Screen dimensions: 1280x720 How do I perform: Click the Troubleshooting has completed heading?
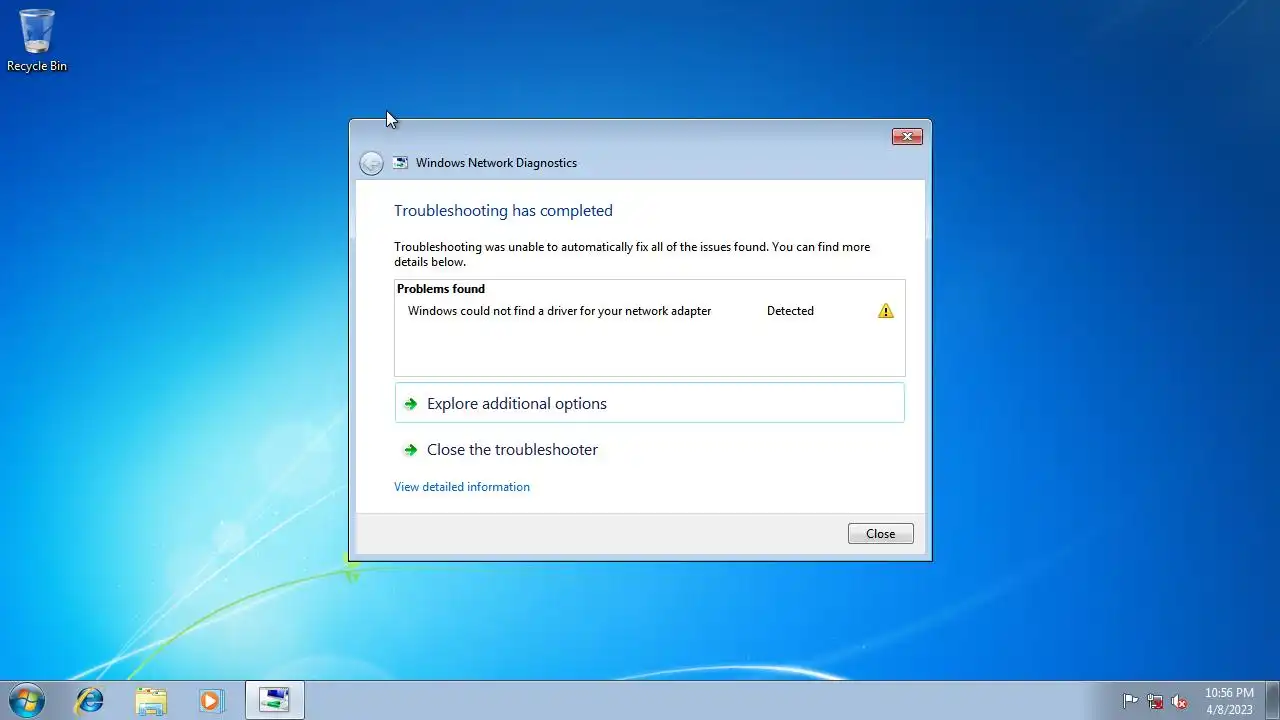pyautogui.click(x=503, y=211)
